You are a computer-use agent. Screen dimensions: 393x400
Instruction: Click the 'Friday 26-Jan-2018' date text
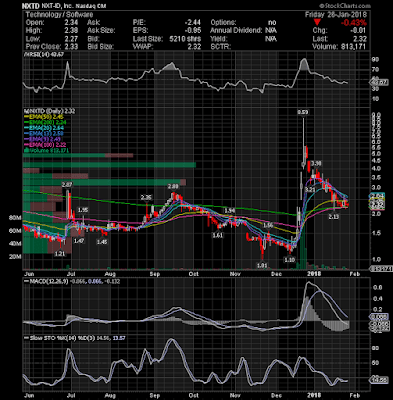point(336,15)
